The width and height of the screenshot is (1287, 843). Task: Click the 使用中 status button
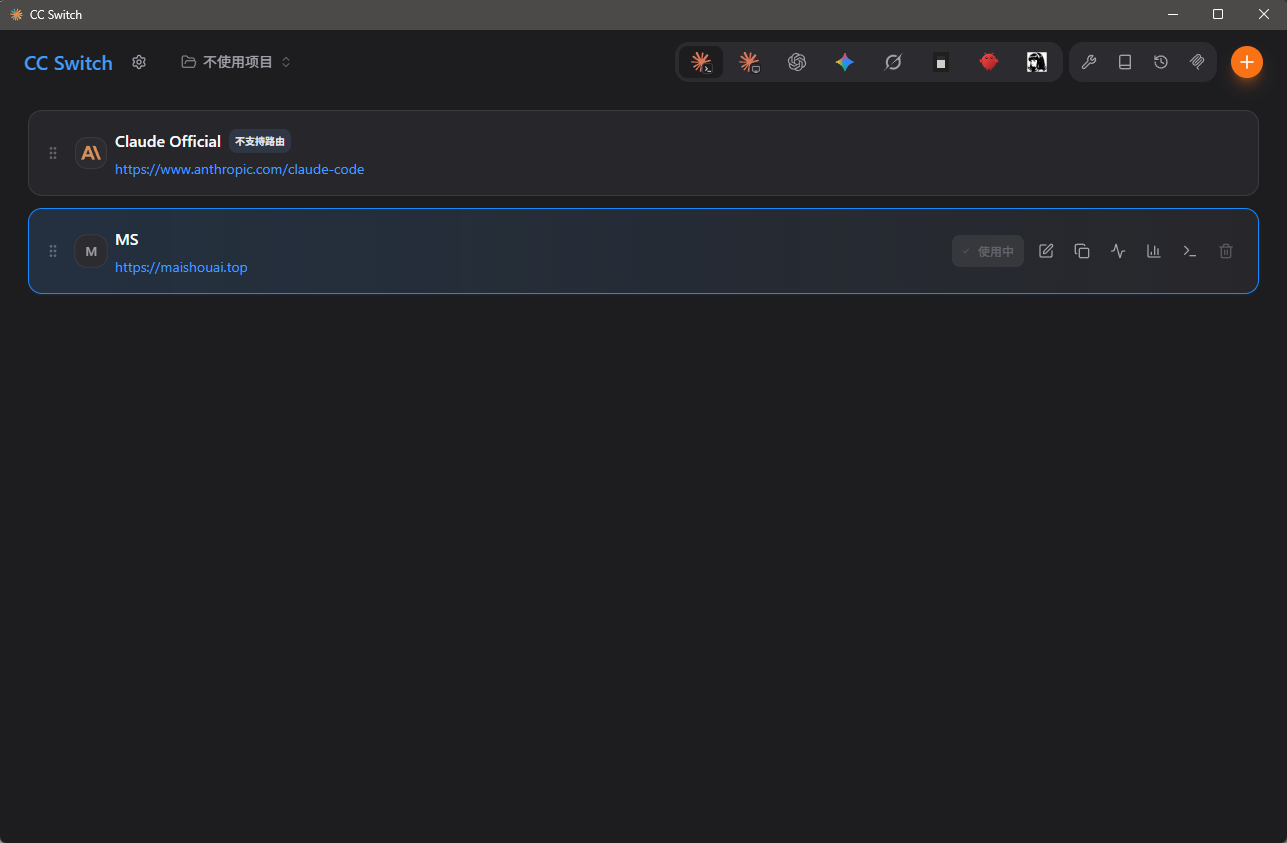988,251
